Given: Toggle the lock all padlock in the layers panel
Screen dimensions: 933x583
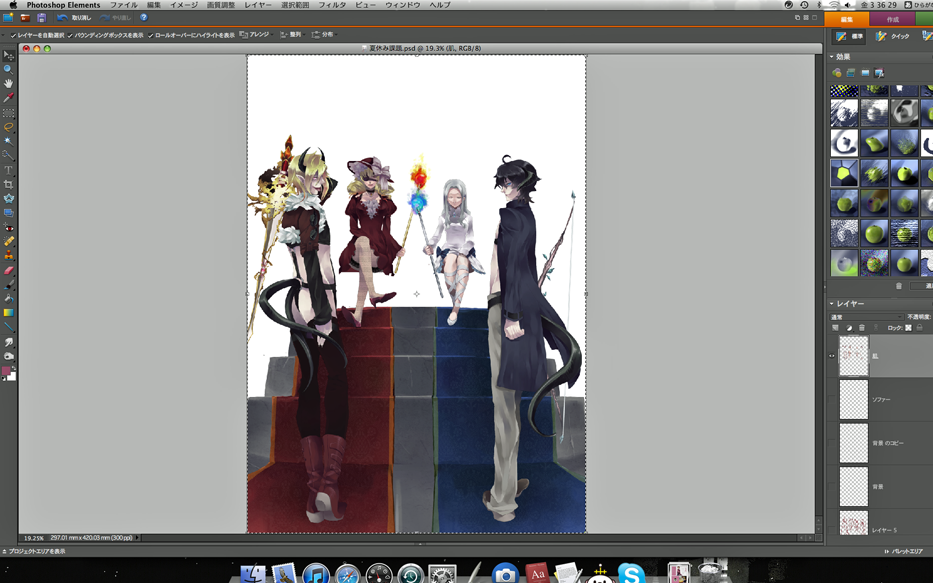Looking at the screenshot, I should 919,328.
